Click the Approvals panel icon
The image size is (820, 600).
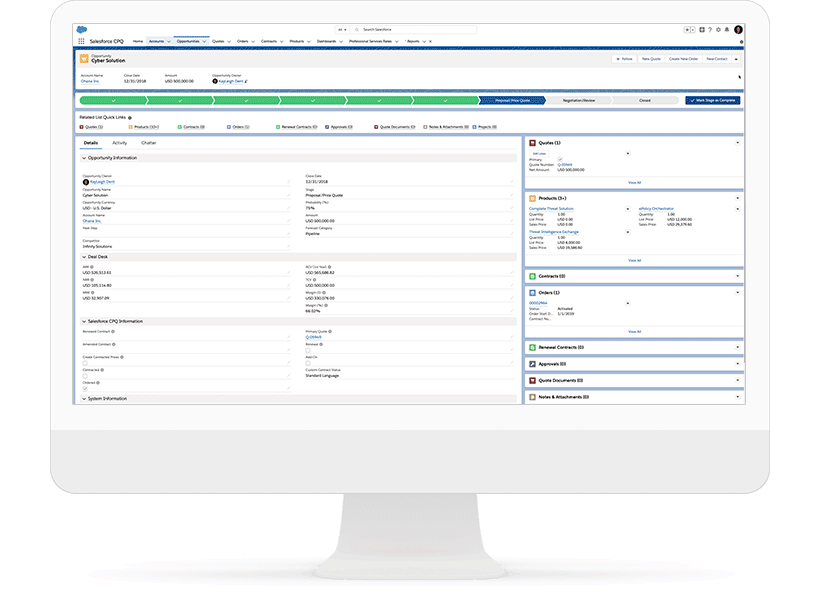click(x=532, y=364)
